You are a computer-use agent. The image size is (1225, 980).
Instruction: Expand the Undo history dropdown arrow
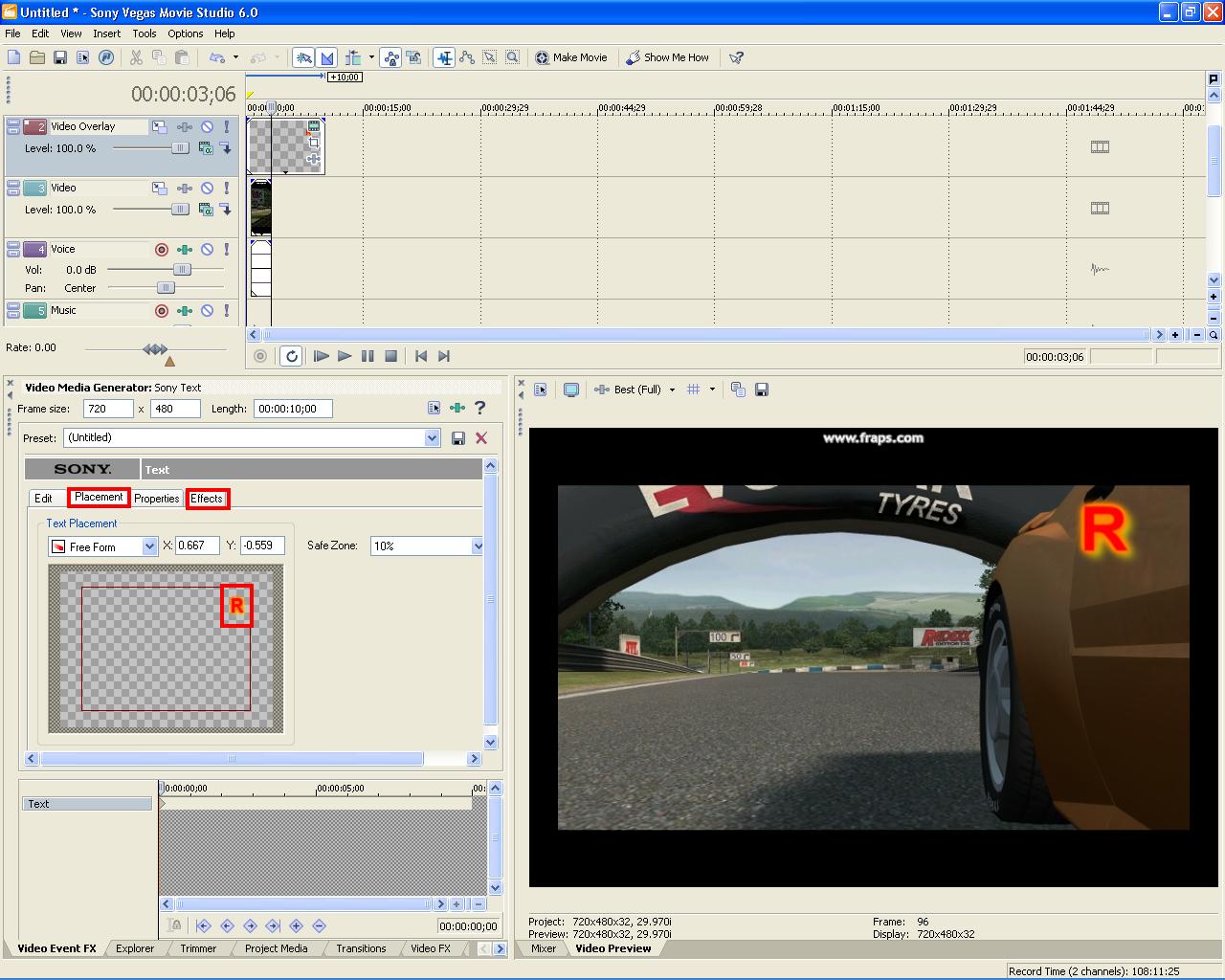235,57
